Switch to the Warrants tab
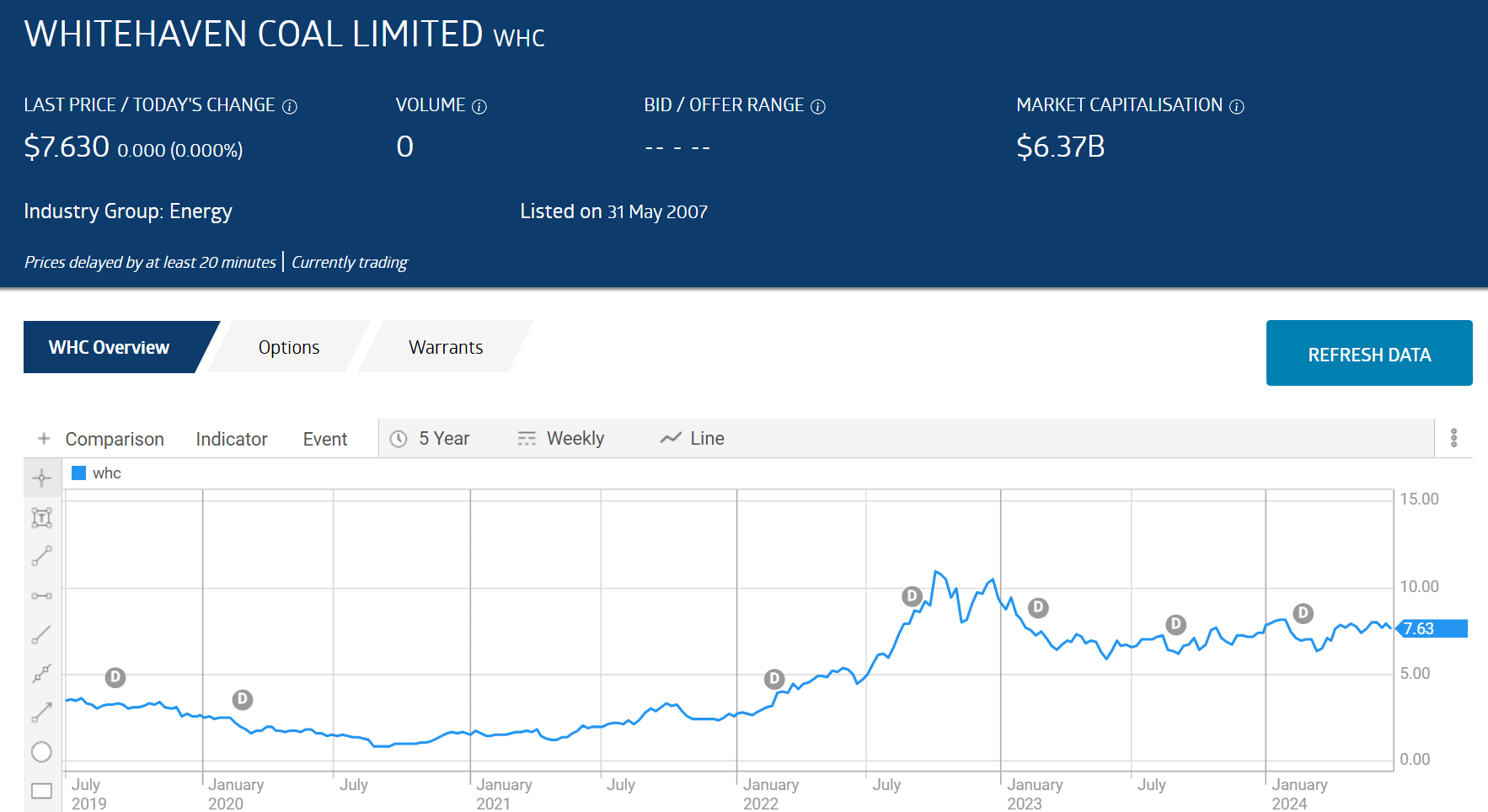This screenshot has width=1488, height=812. (x=446, y=347)
